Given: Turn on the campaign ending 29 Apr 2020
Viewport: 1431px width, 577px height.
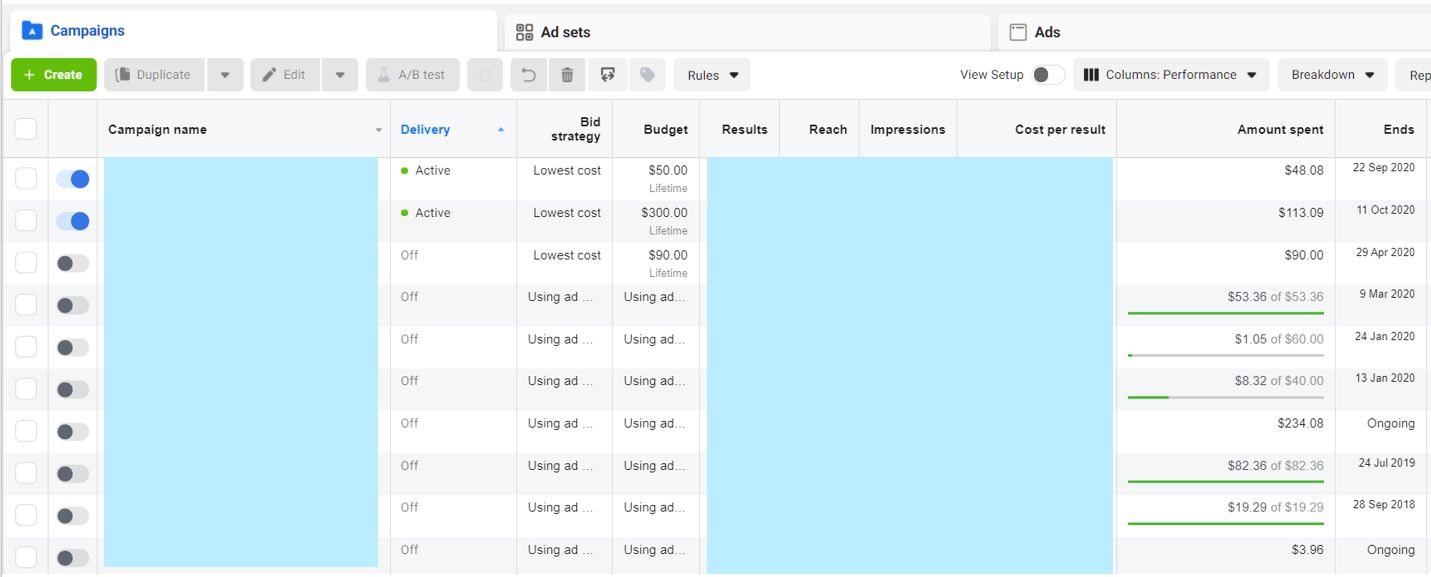Looking at the screenshot, I should tap(73, 263).
